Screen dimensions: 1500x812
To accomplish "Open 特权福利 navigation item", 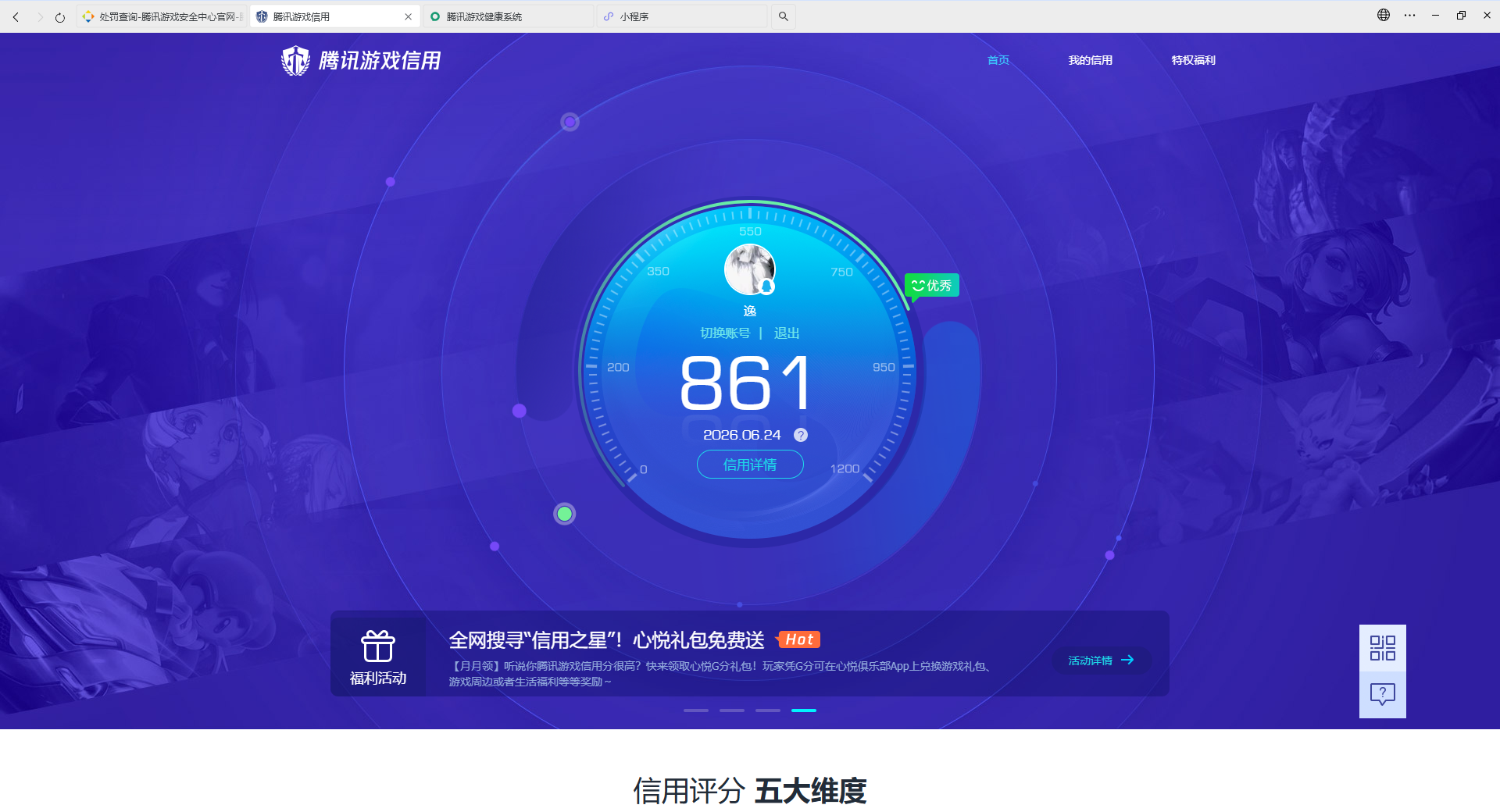I will pyautogui.click(x=1193, y=60).
